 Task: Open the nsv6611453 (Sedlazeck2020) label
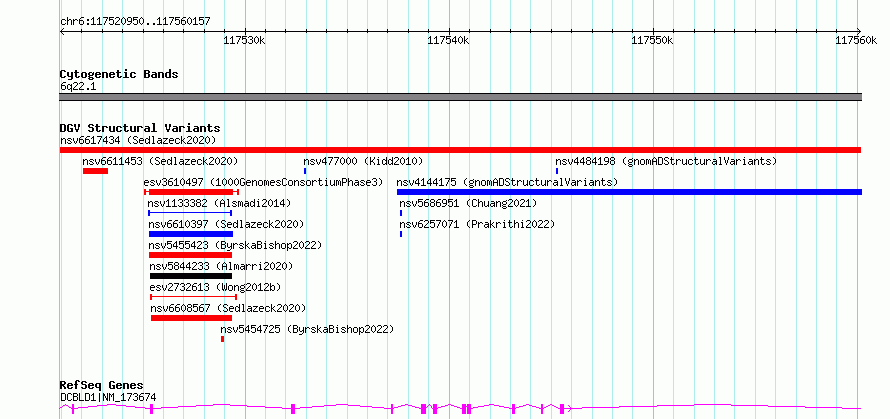160,161
